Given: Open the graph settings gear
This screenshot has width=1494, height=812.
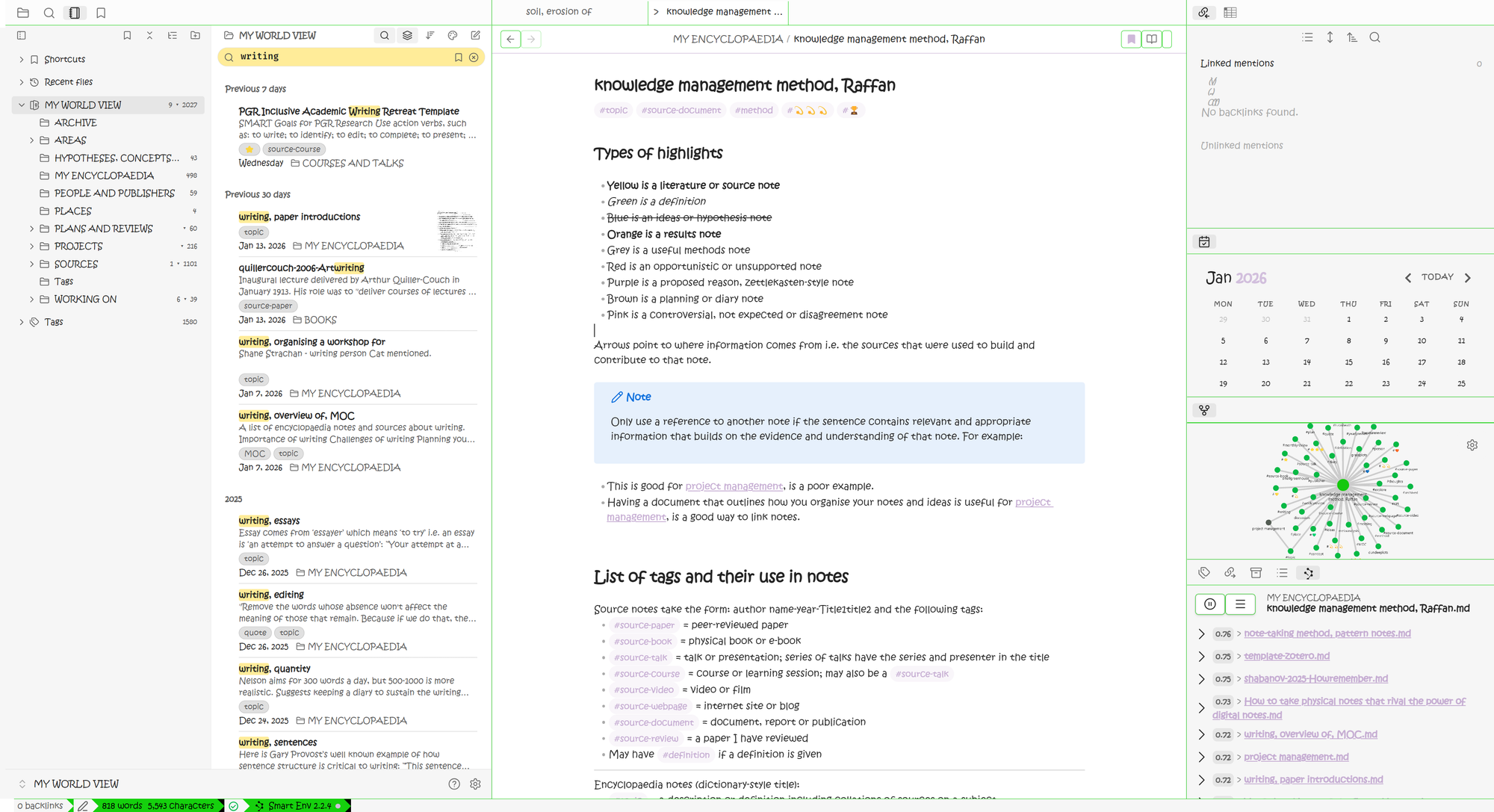Looking at the screenshot, I should [x=1472, y=445].
